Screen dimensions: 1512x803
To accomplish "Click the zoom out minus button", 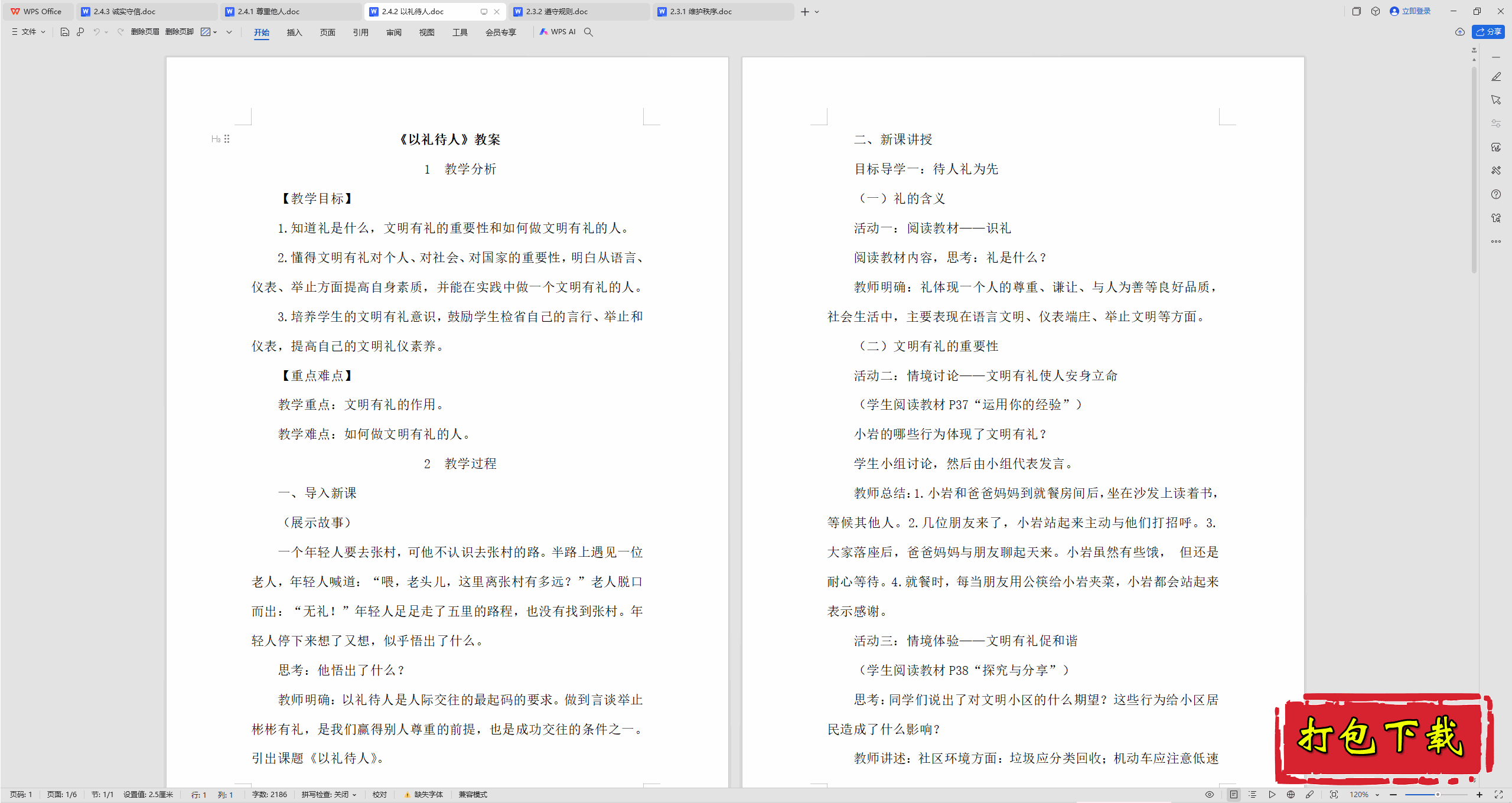I will tap(1393, 795).
